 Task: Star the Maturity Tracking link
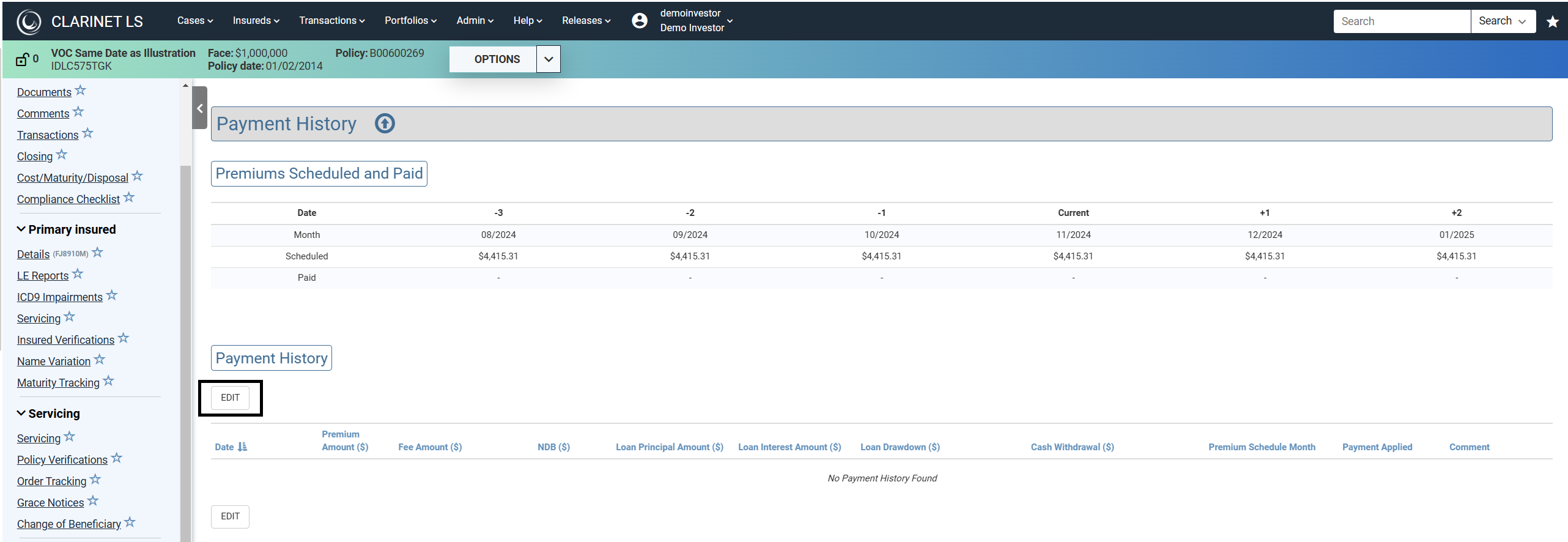point(108,381)
